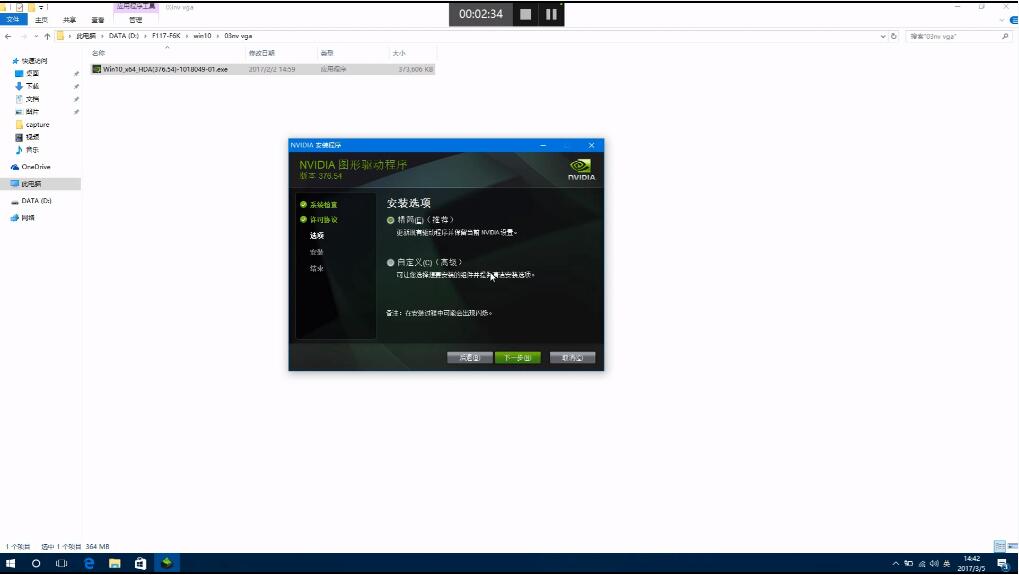
Task: Go forward in File Explorer navigation
Action: (23, 36)
